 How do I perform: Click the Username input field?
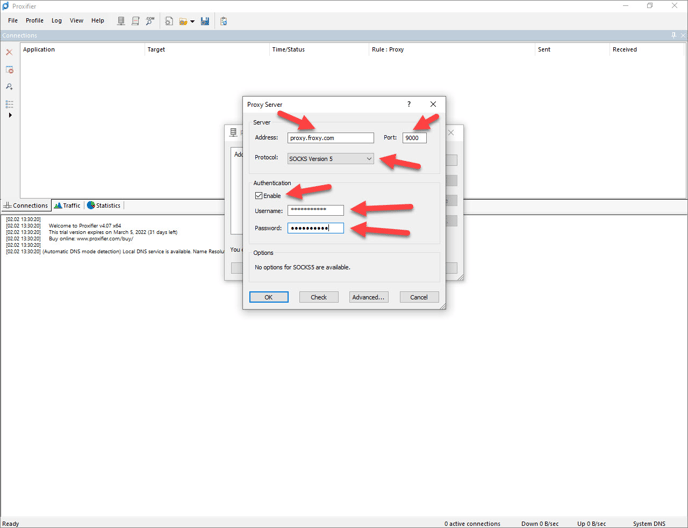click(x=315, y=210)
